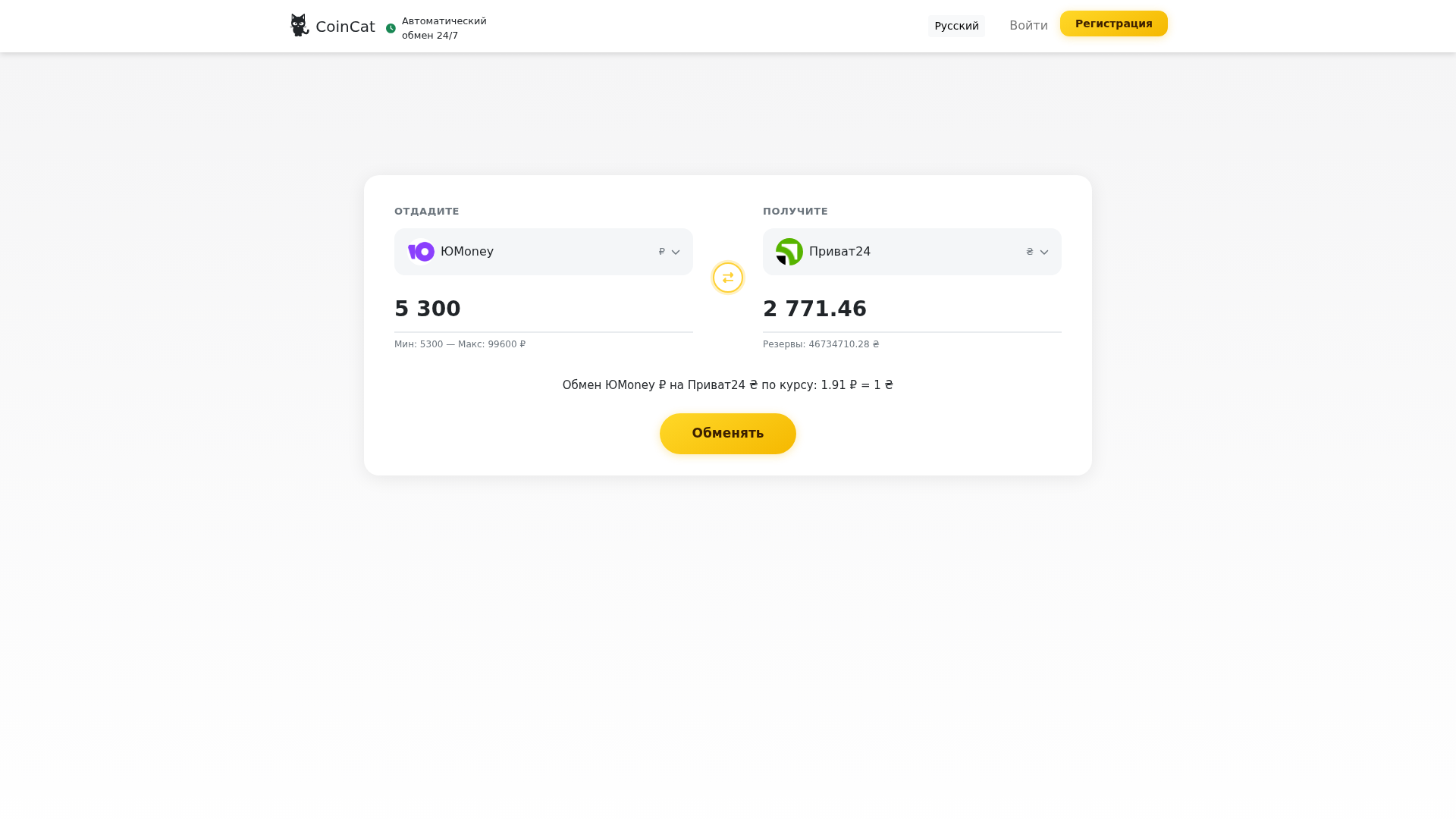Image resolution: width=1456 pixels, height=819 pixels.
Task: Open the ЮMoney give-currency dropdown
Action: point(543,252)
